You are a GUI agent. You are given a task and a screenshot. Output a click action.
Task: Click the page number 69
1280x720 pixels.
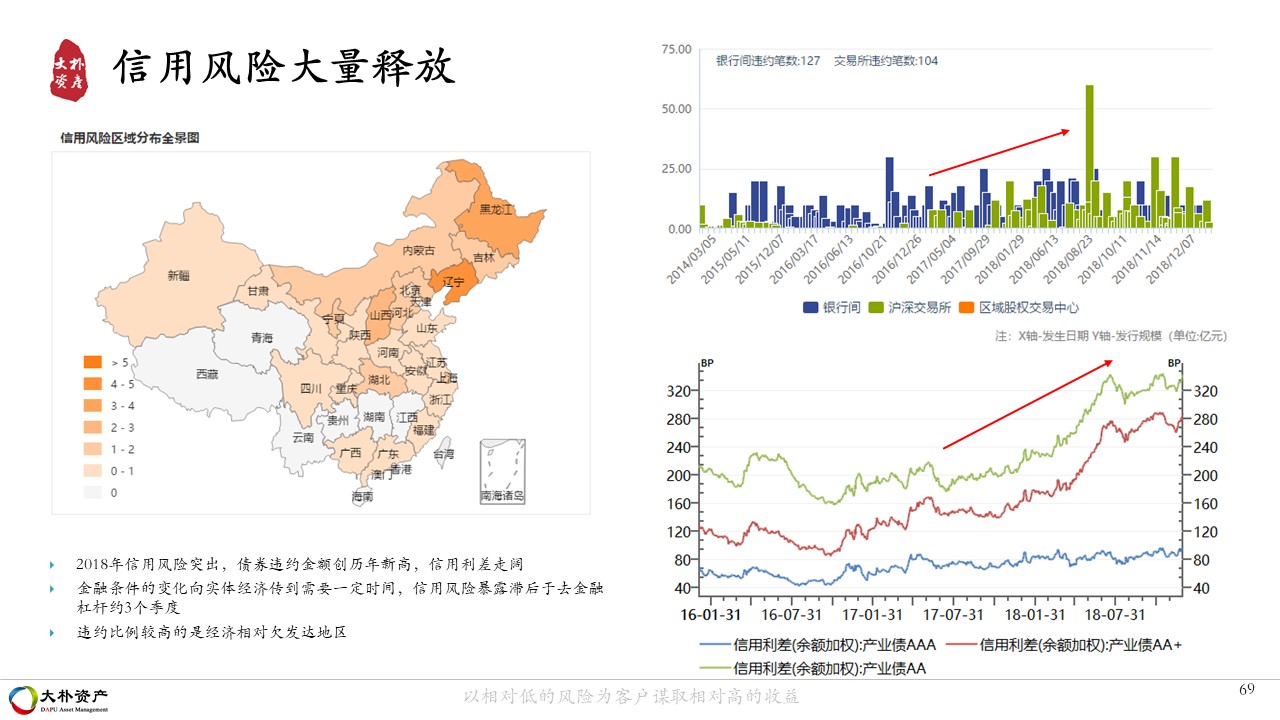click(x=1247, y=690)
